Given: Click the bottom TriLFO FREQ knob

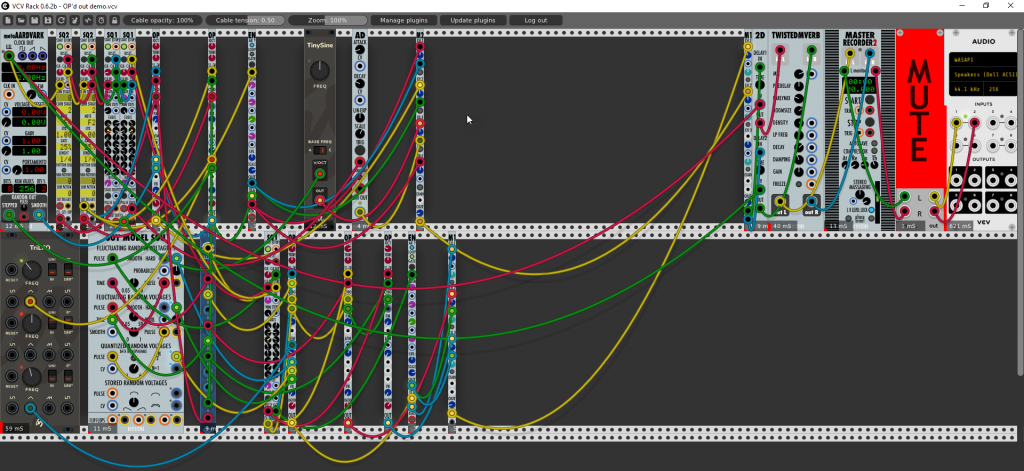Looking at the screenshot, I should tap(31, 377).
